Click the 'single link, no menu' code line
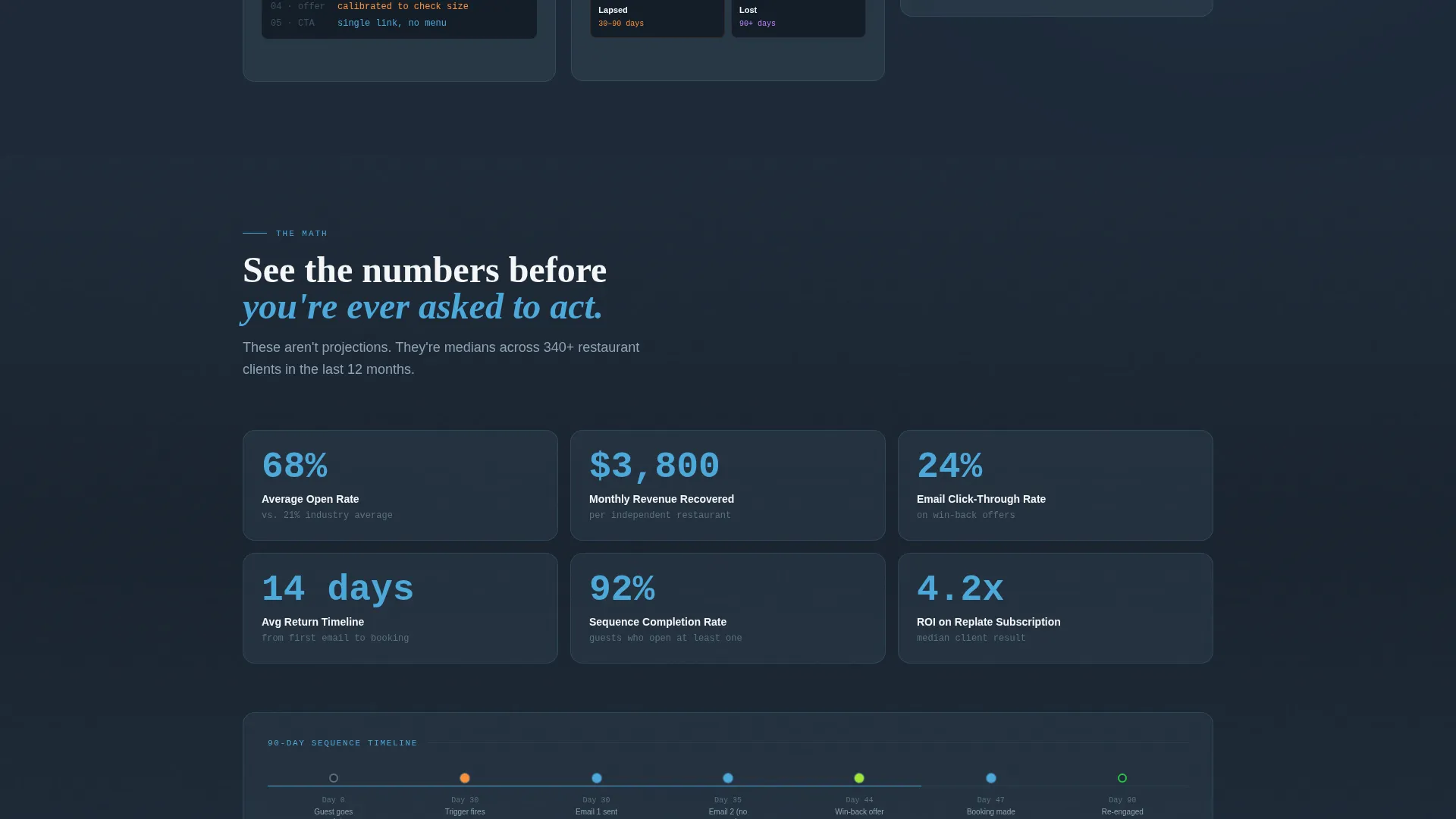Screen dimensions: 1456x819 coord(391,24)
